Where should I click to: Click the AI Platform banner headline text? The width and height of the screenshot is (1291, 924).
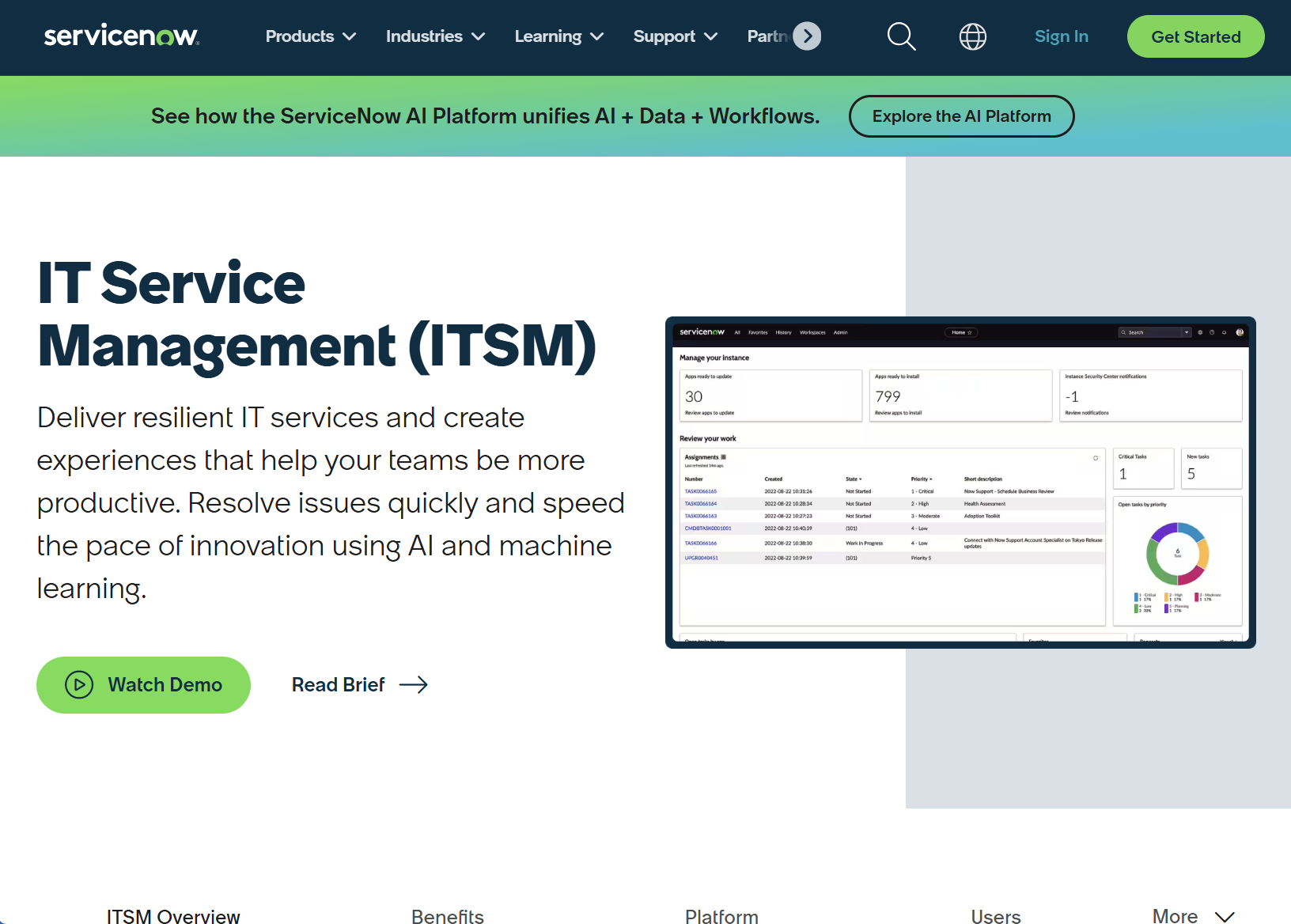point(486,116)
